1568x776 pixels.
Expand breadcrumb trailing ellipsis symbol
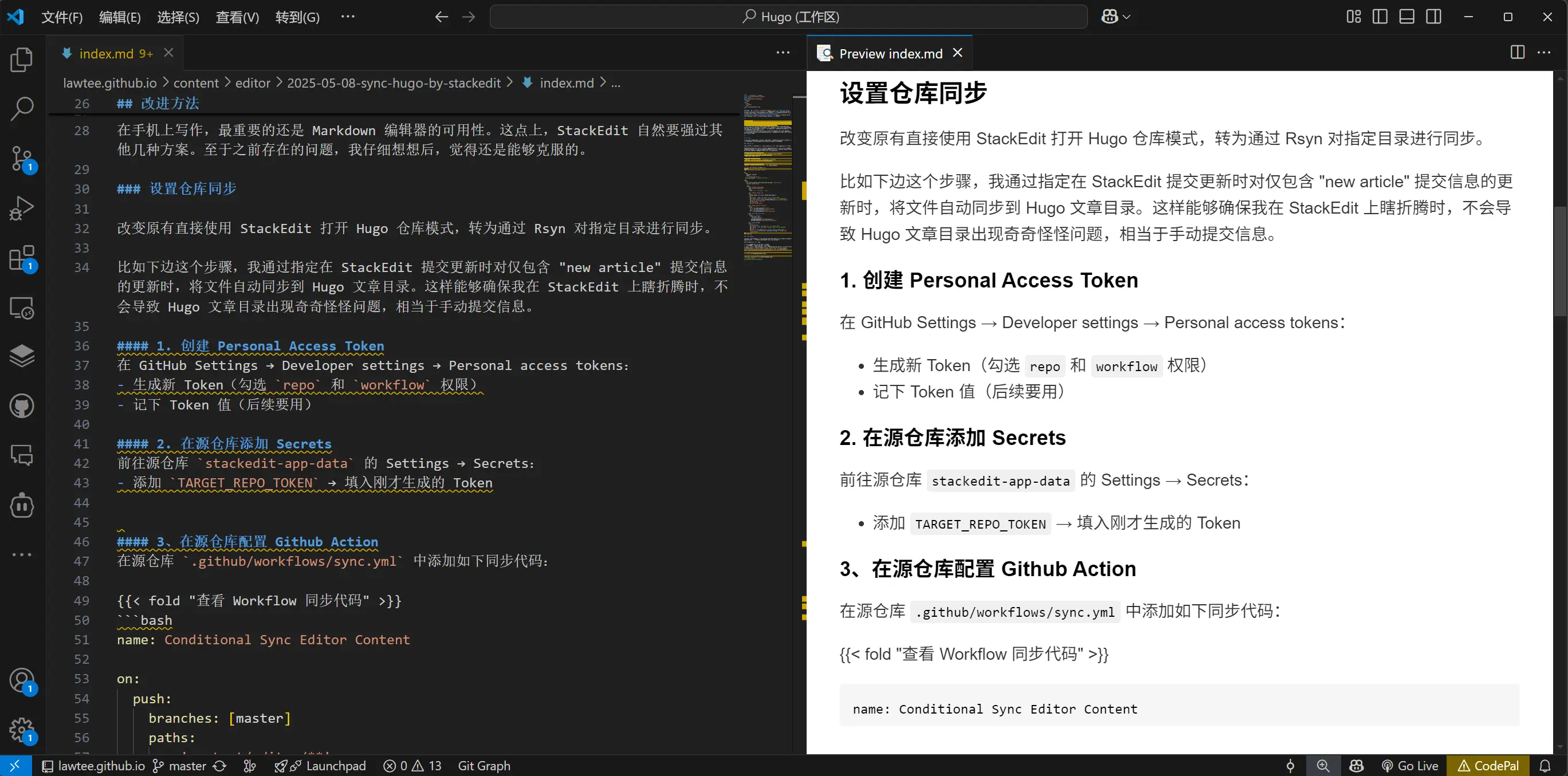[x=615, y=83]
